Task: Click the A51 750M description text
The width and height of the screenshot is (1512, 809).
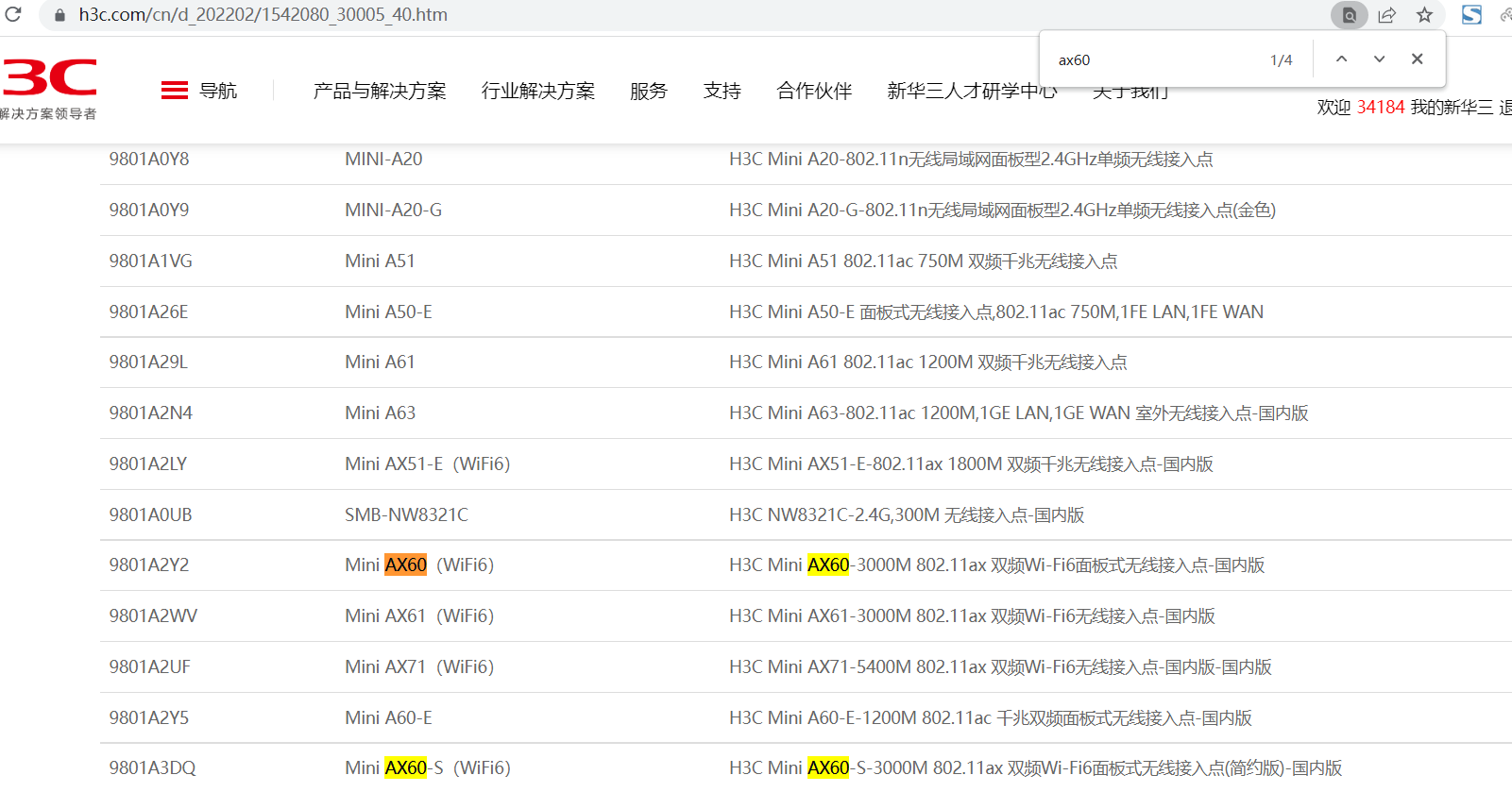Action: coord(923,261)
